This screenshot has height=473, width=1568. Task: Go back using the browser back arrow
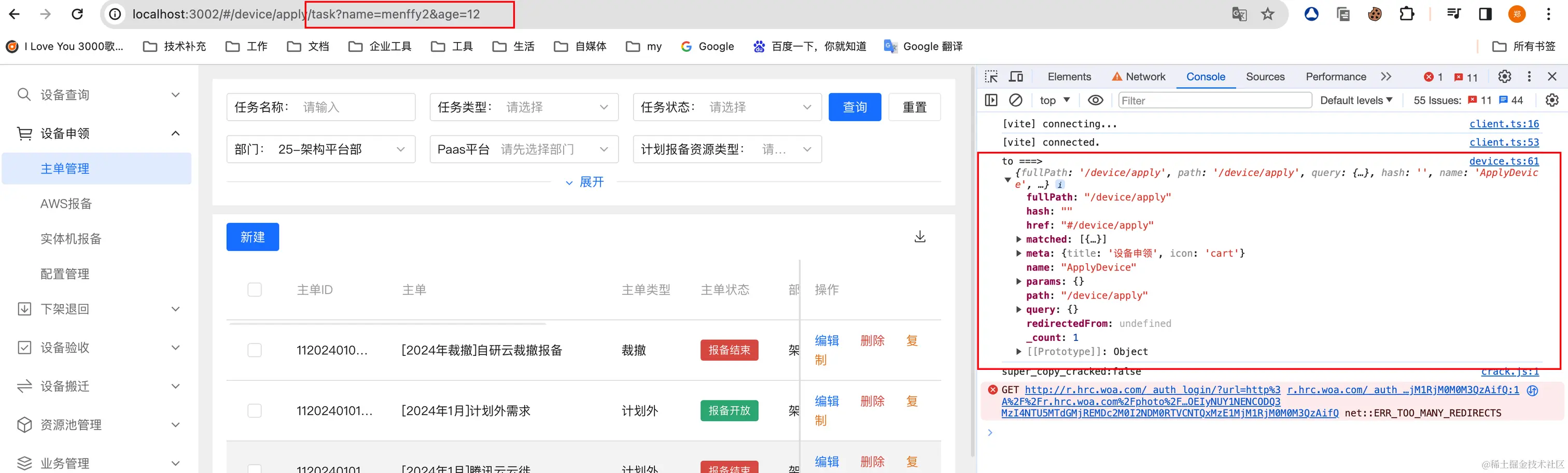click(x=15, y=14)
